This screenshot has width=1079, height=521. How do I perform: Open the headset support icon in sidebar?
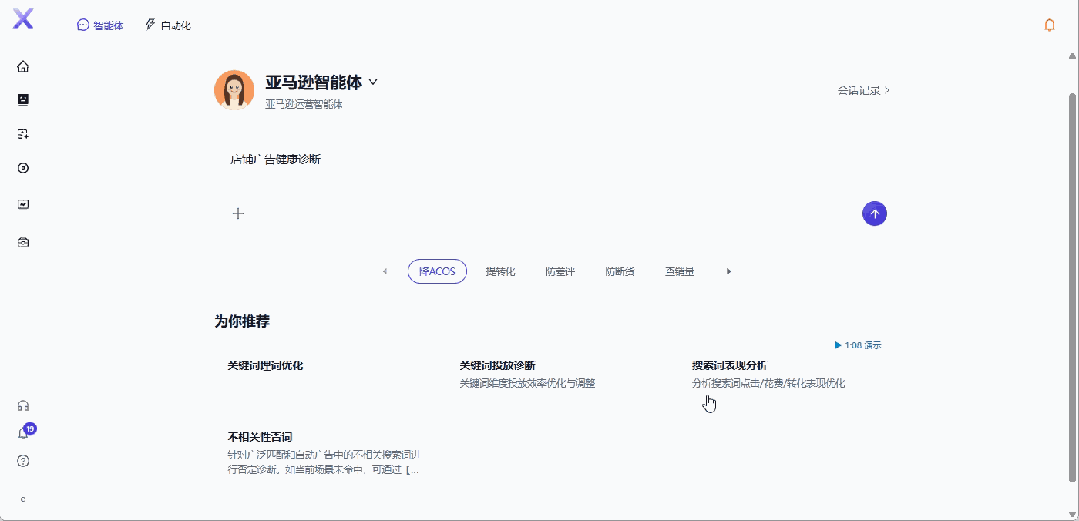(23, 406)
